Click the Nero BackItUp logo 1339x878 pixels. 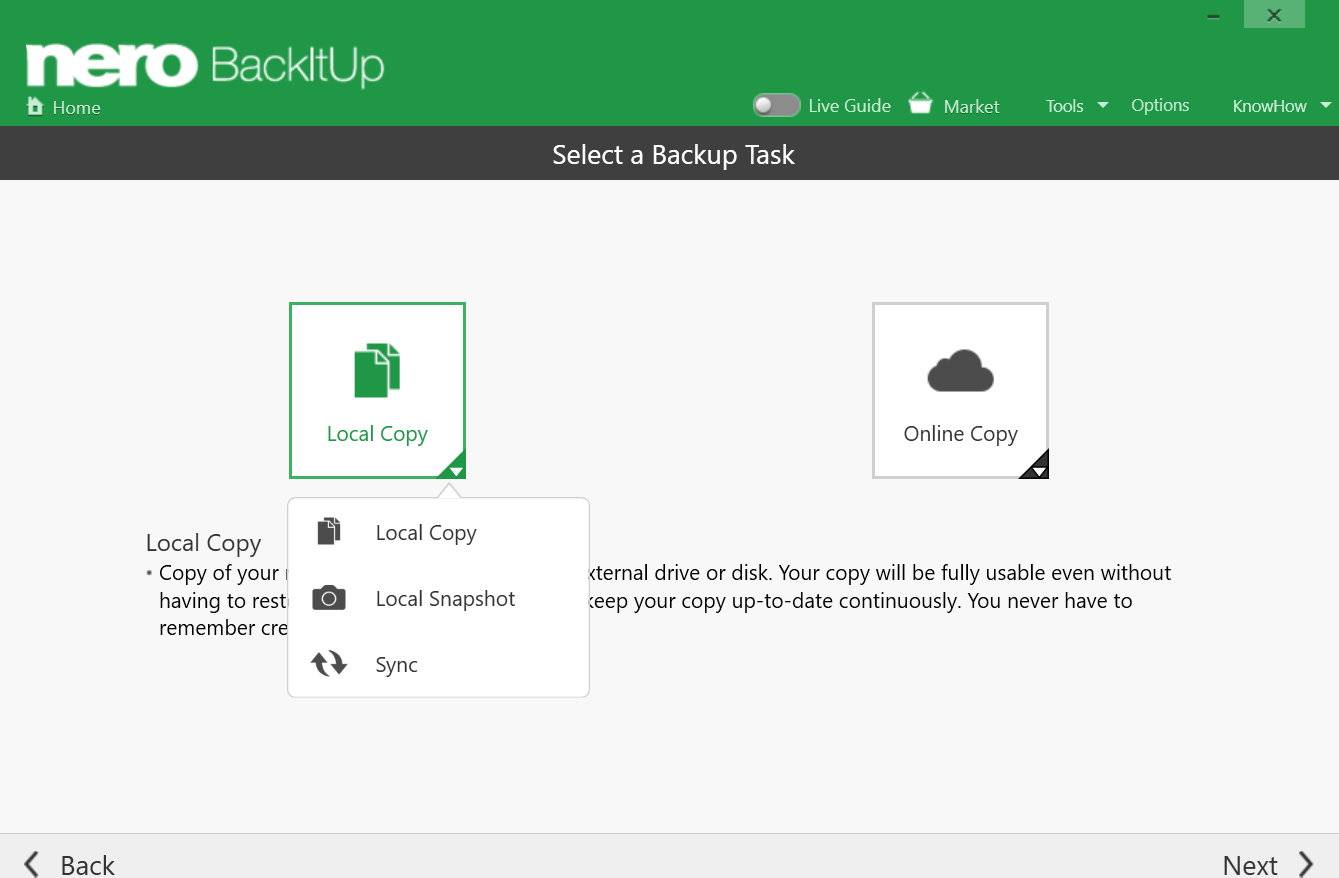pyautogui.click(x=205, y=65)
